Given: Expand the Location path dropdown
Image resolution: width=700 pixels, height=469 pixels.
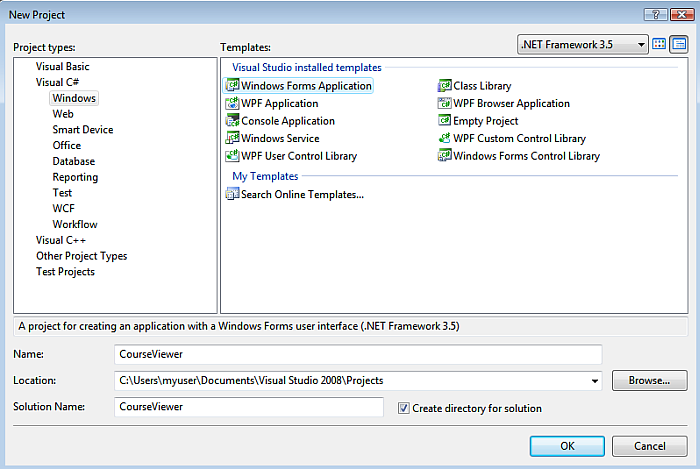Looking at the screenshot, I should point(595,381).
